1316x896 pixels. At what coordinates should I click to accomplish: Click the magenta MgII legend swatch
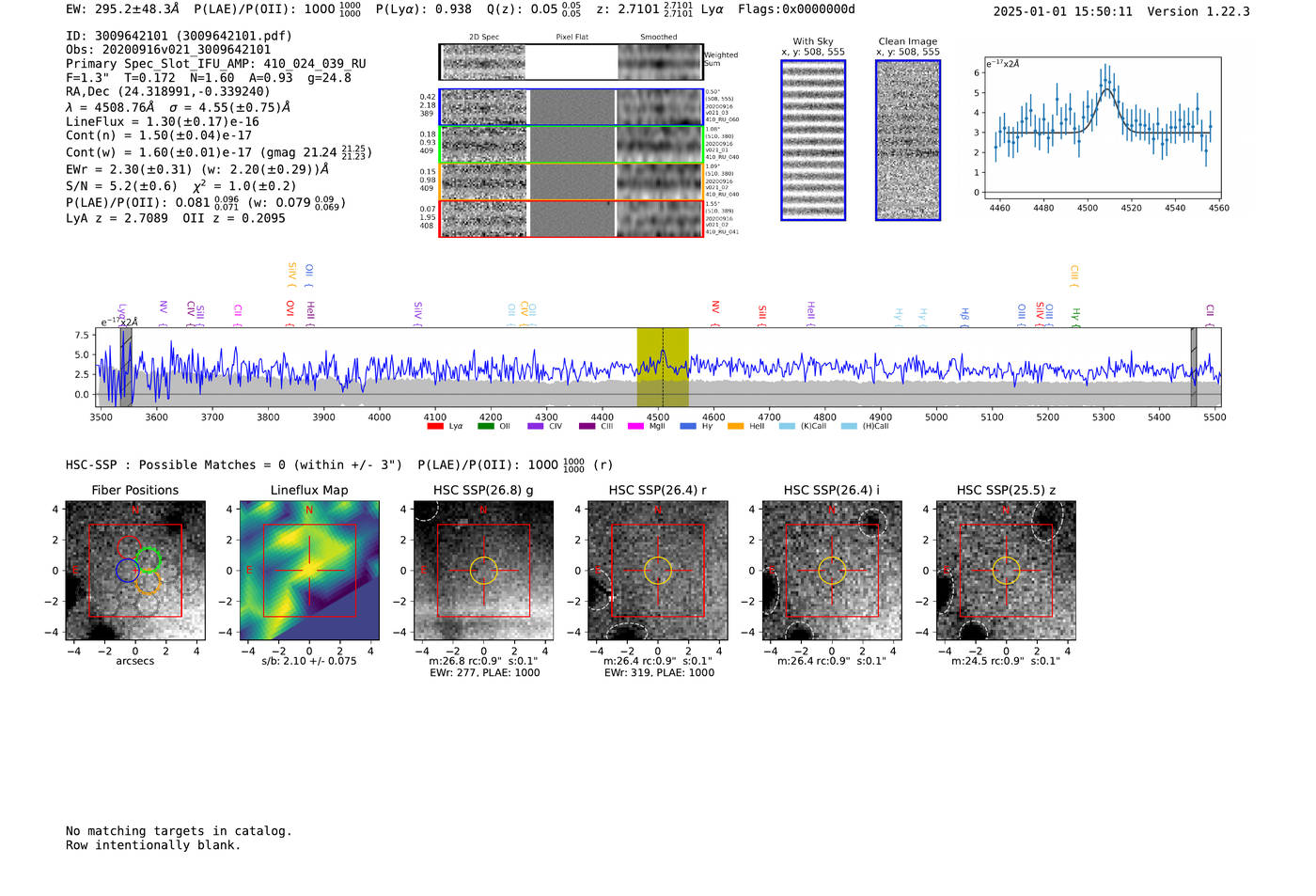tap(636, 426)
